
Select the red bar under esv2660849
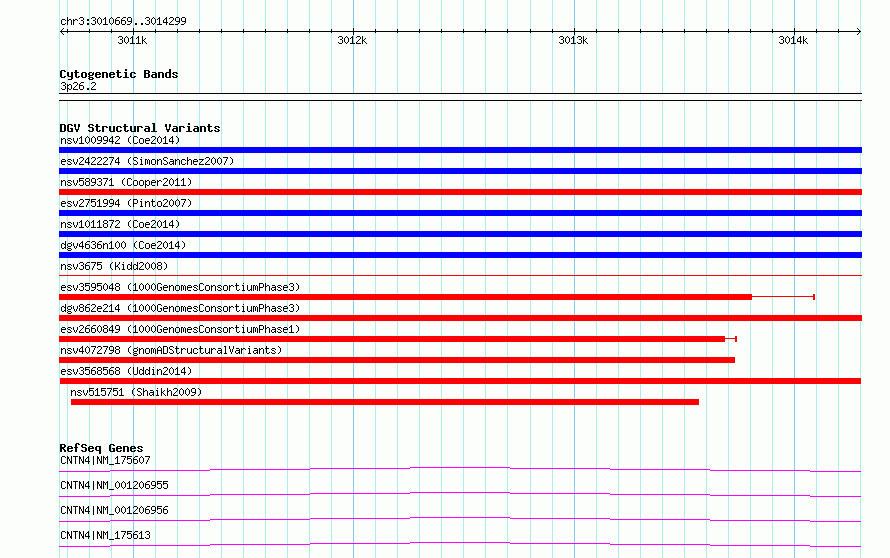click(392, 339)
